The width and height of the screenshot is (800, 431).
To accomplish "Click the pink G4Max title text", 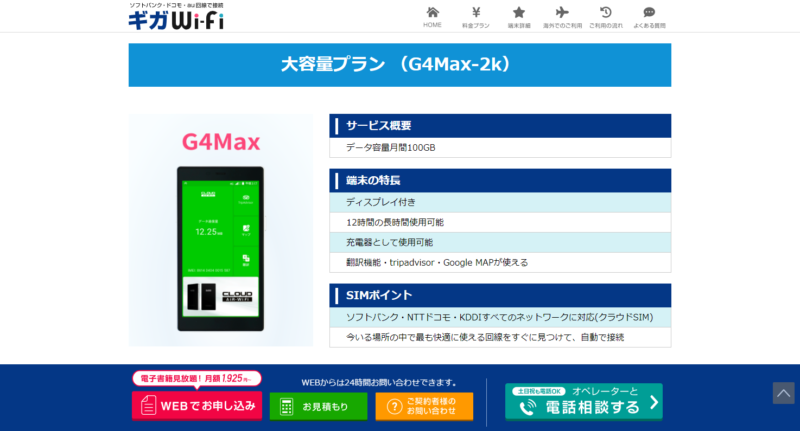I will click(x=221, y=142).
